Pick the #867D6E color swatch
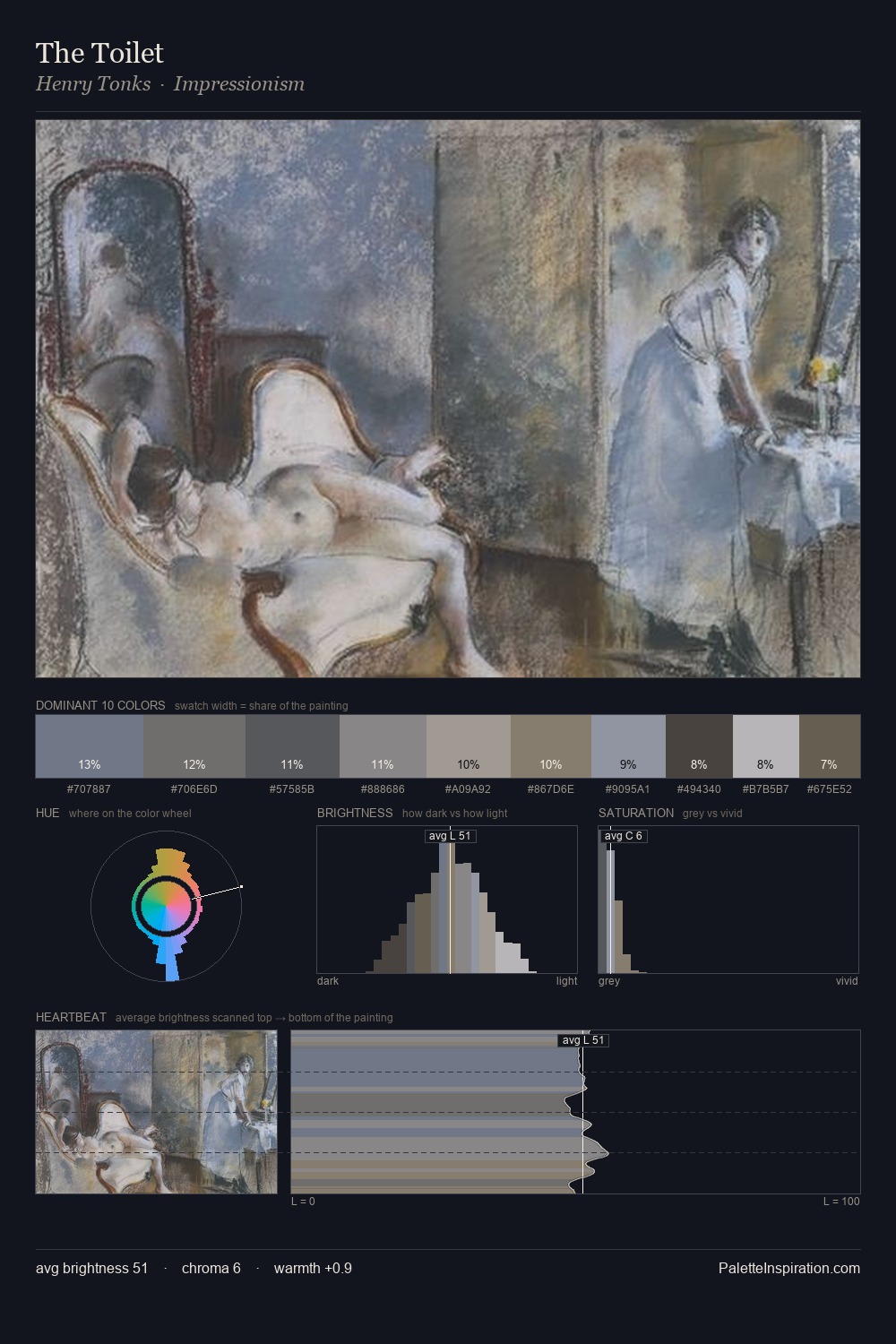Screen dimensions: 896x1344 [x=551, y=745]
